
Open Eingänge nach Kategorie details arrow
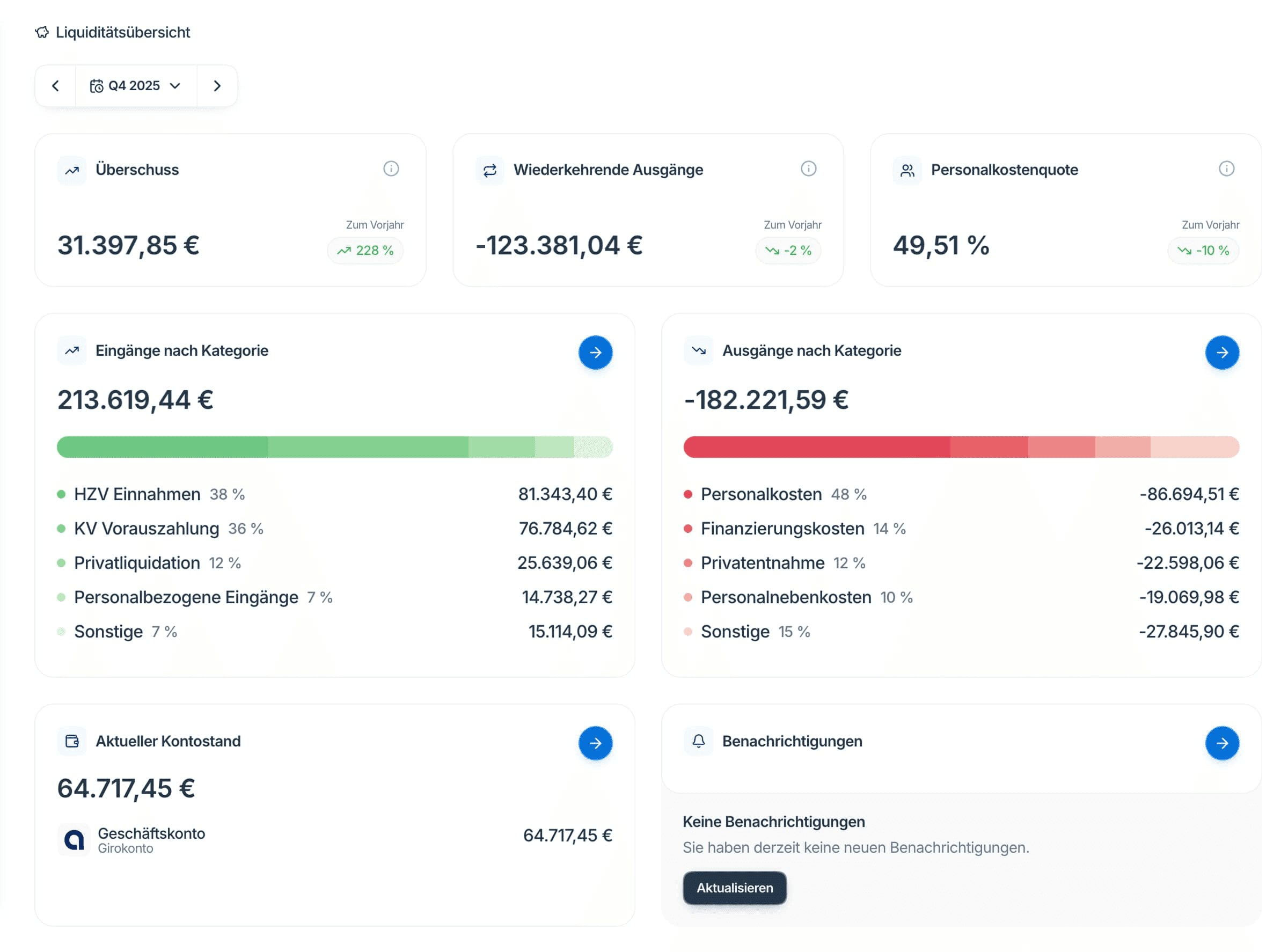595,352
